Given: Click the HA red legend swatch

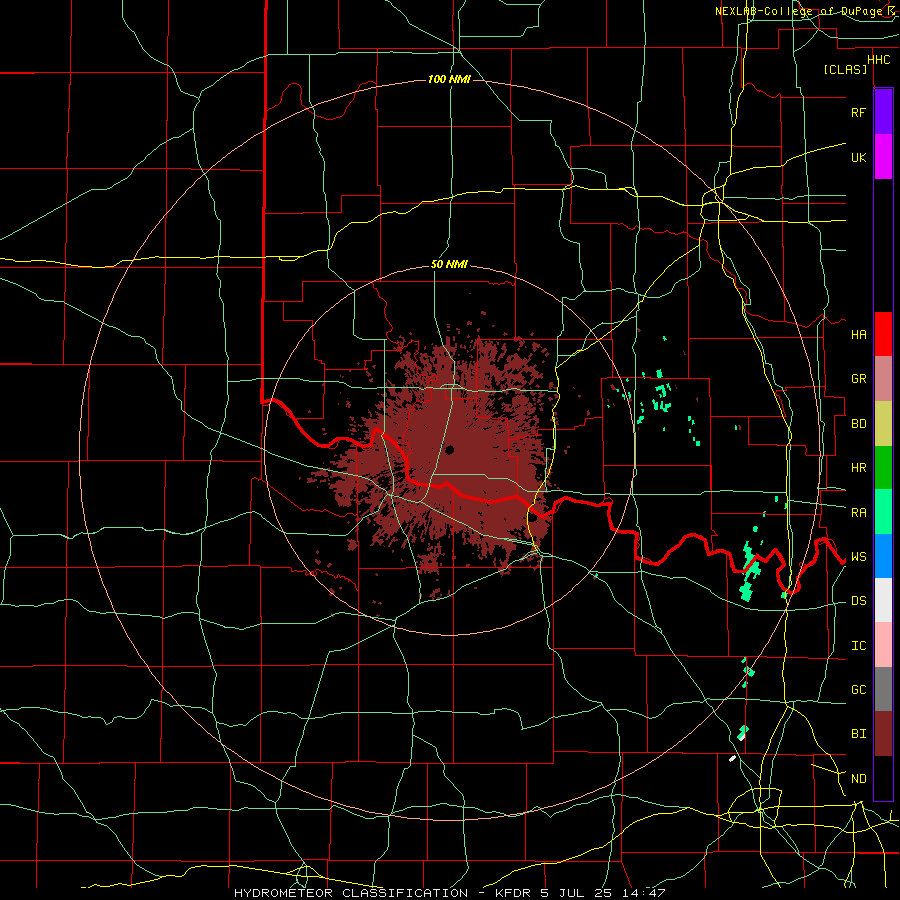Looking at the screenshot, I should click(x=883, y=334).
